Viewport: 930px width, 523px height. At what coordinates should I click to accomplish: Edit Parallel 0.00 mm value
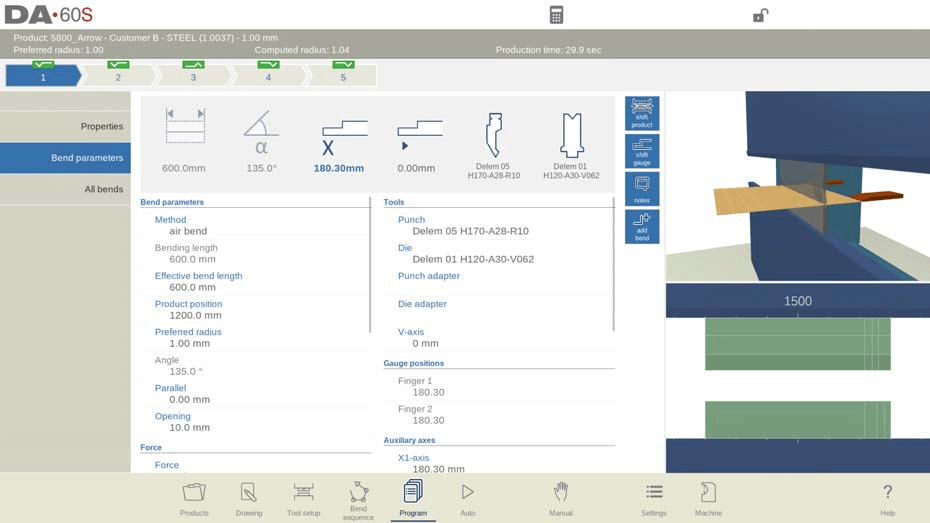coord(256,394)
